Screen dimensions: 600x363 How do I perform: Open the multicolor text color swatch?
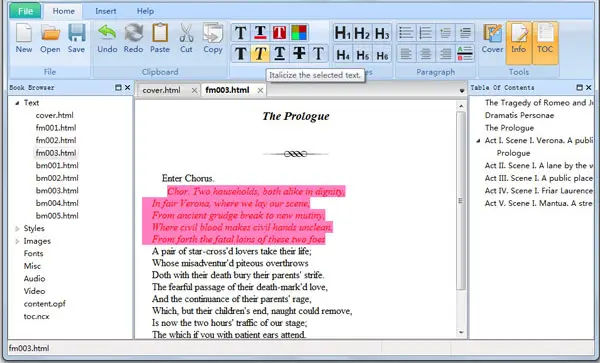point(299,33)
